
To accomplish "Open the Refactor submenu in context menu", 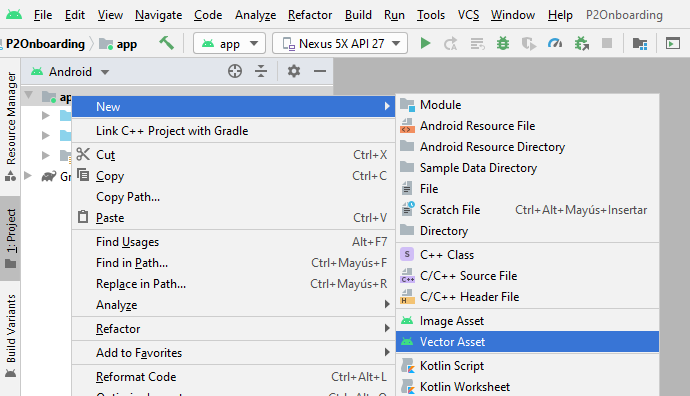I will pos(233,328).
